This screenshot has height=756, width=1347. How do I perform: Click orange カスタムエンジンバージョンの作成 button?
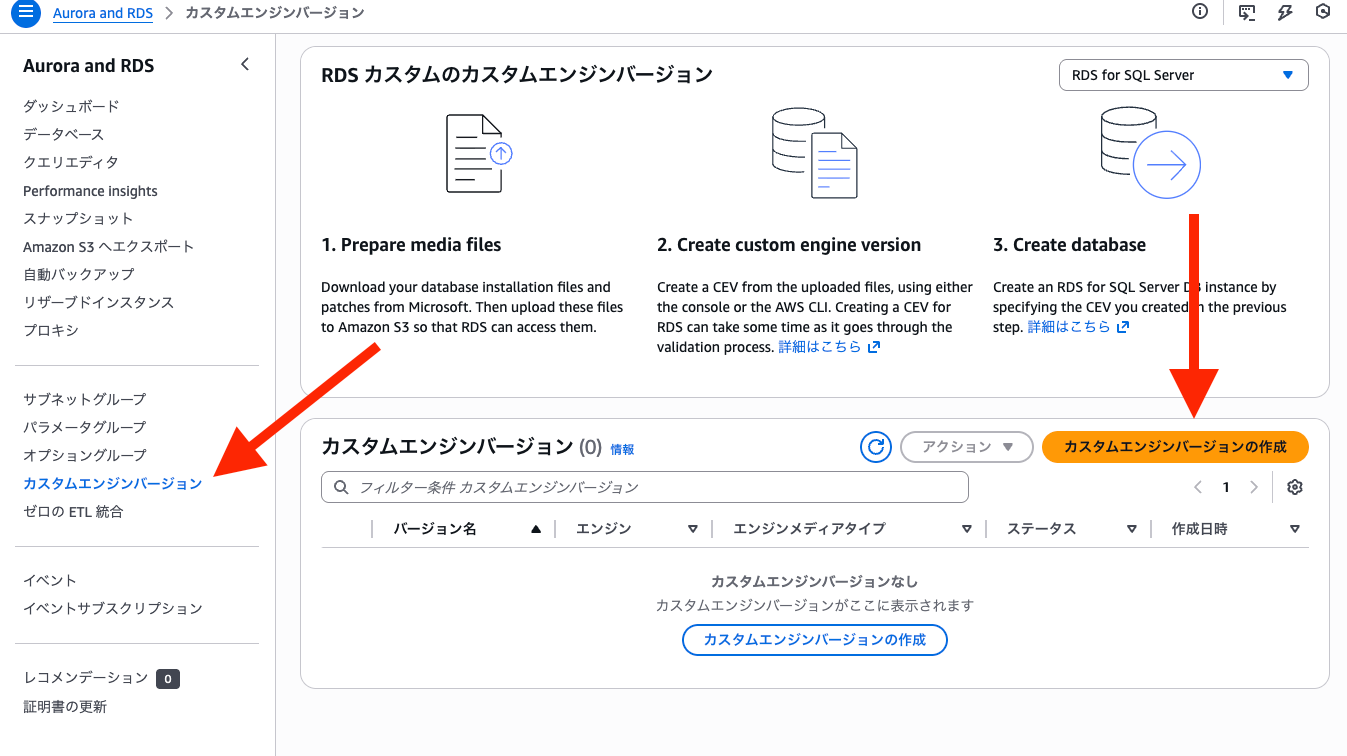(x=1175, y=447)
